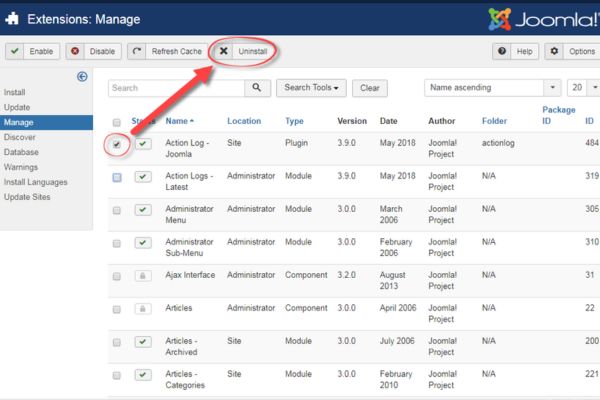Sort by the Name column header

(179, 121)
